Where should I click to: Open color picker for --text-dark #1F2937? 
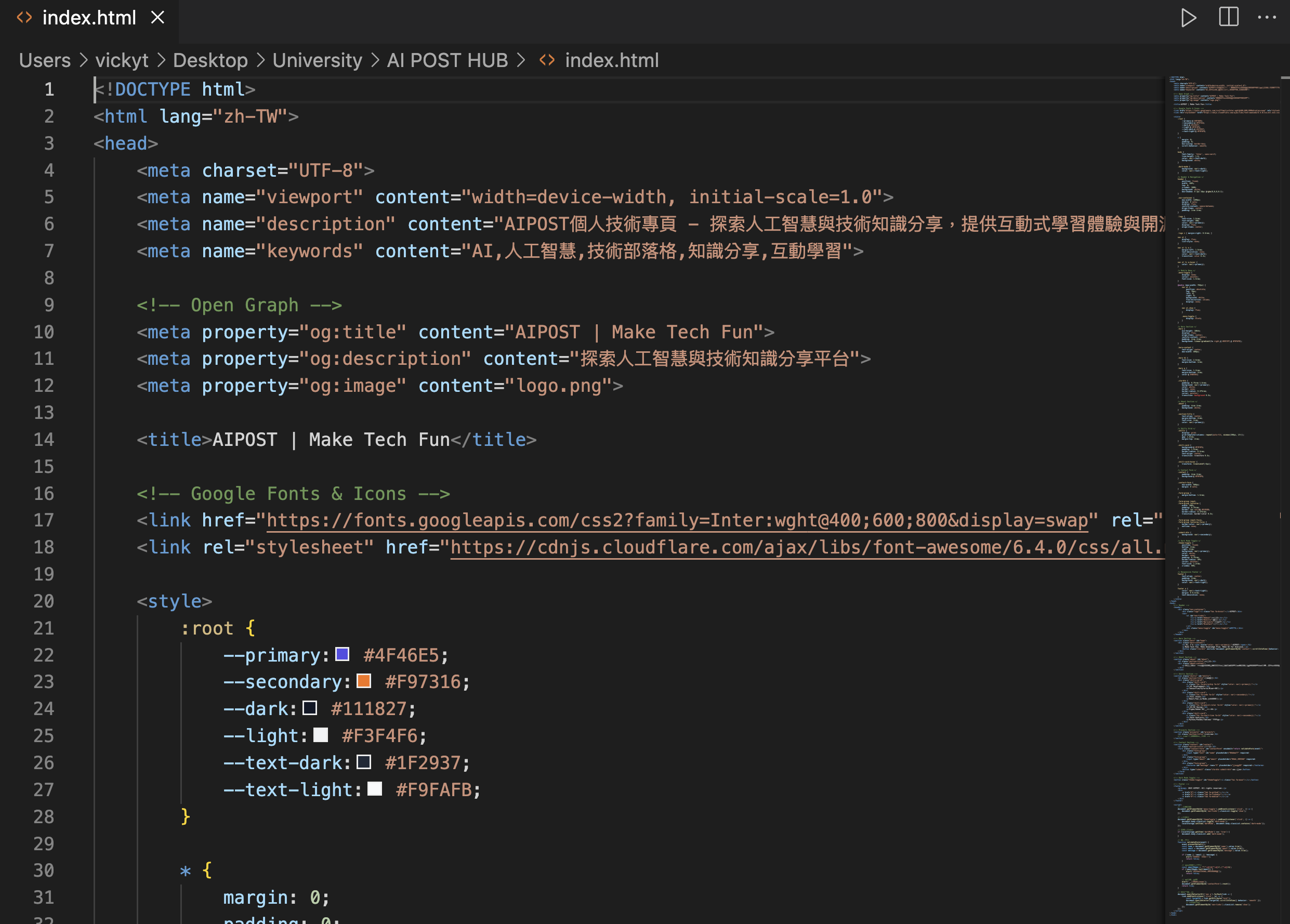pyautogui.click(x=363, y=762)
